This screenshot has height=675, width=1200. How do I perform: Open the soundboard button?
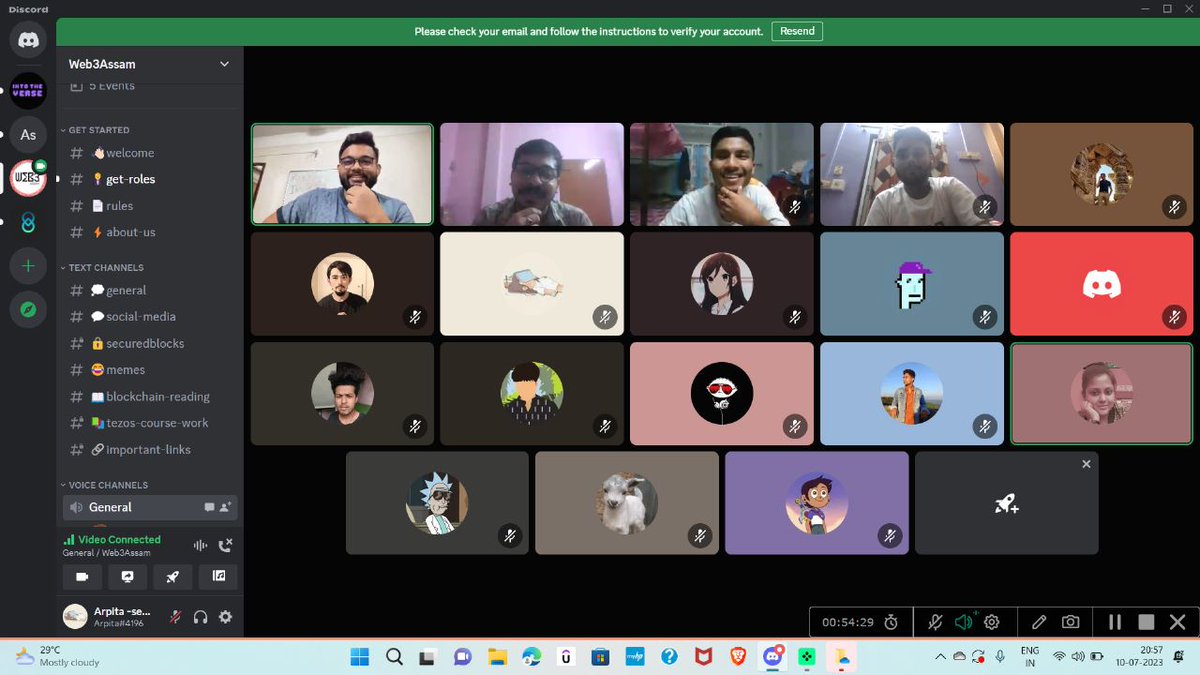pyautogui.click(x=219, y=576)
